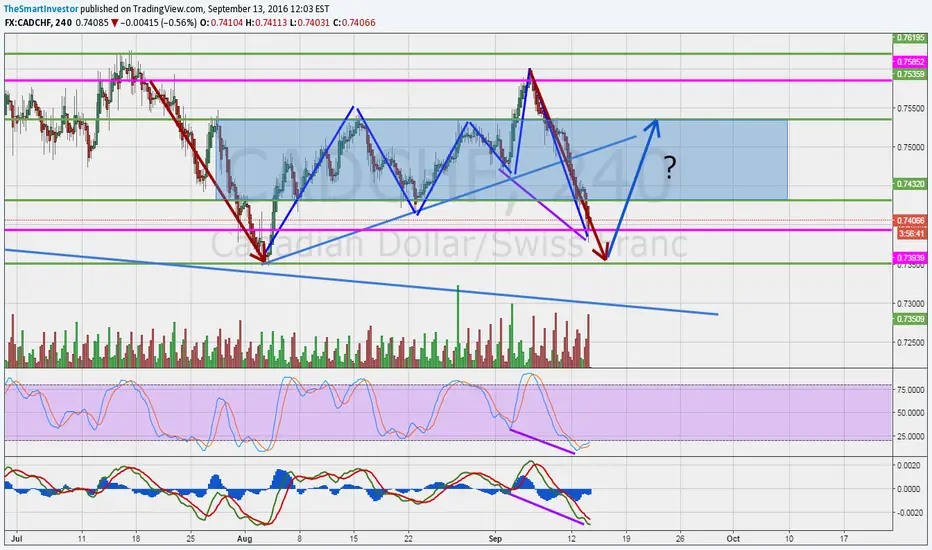932x550 pixels.
Task: Click the 3:56:41 bar countdown label
Action: pyautogui.click(x=911, y=234)
